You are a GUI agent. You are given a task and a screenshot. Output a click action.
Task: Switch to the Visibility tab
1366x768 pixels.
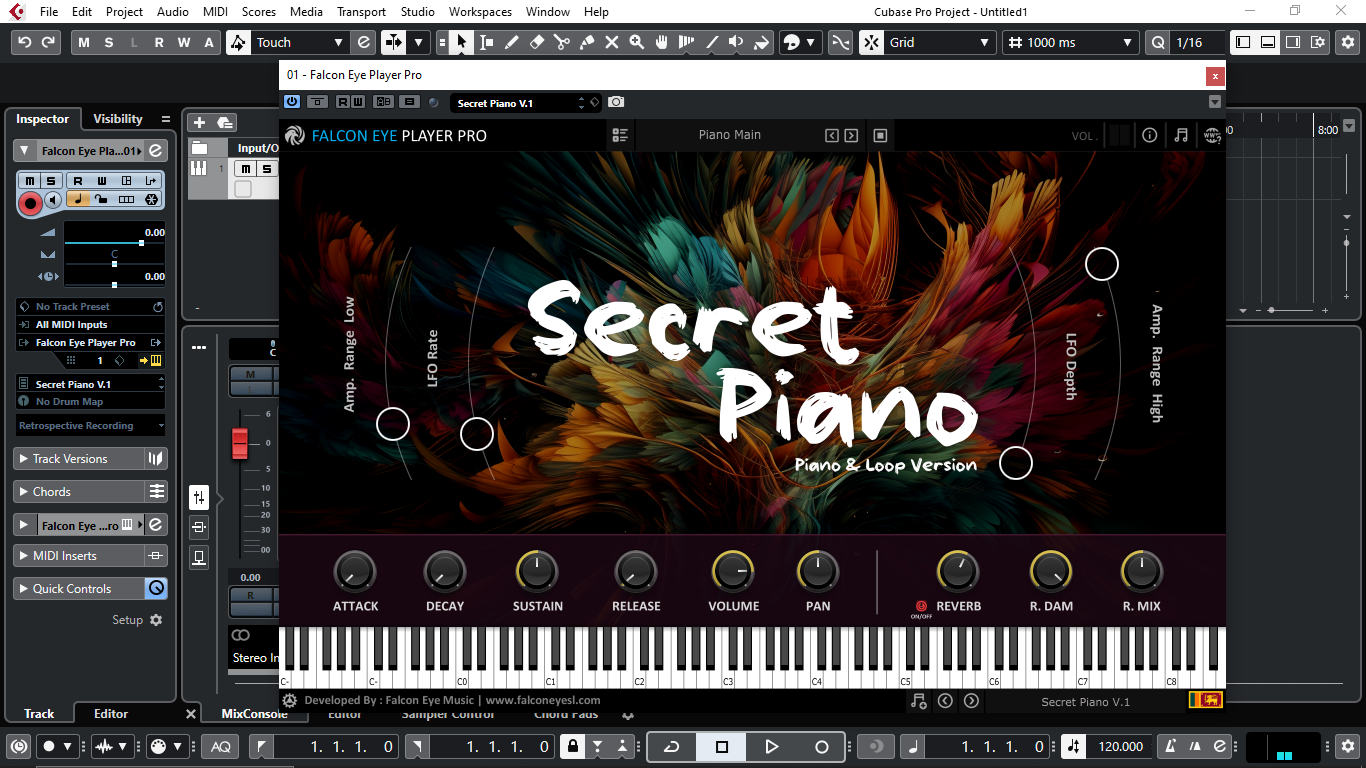pyautogui.click(x=118, y=119)
